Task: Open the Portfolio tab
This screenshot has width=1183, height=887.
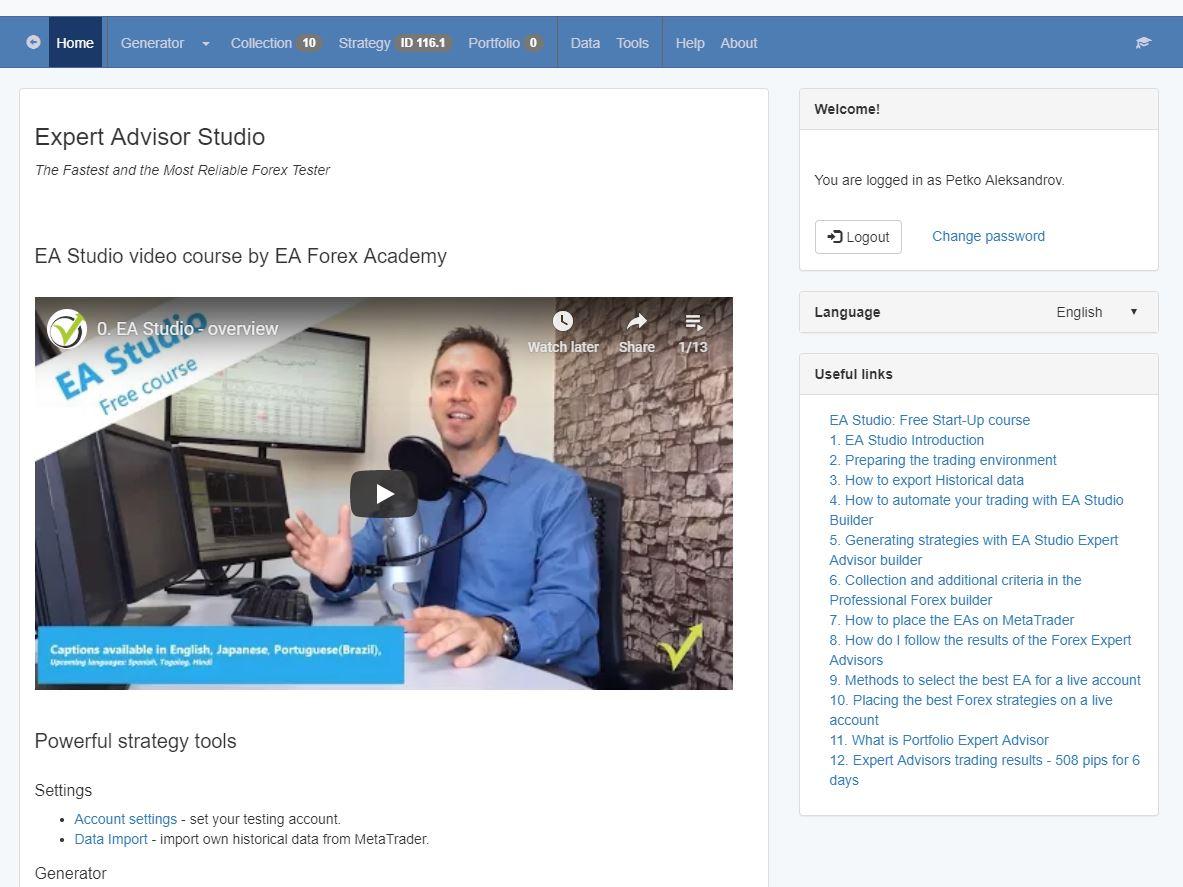Action: tap(505, 43)
